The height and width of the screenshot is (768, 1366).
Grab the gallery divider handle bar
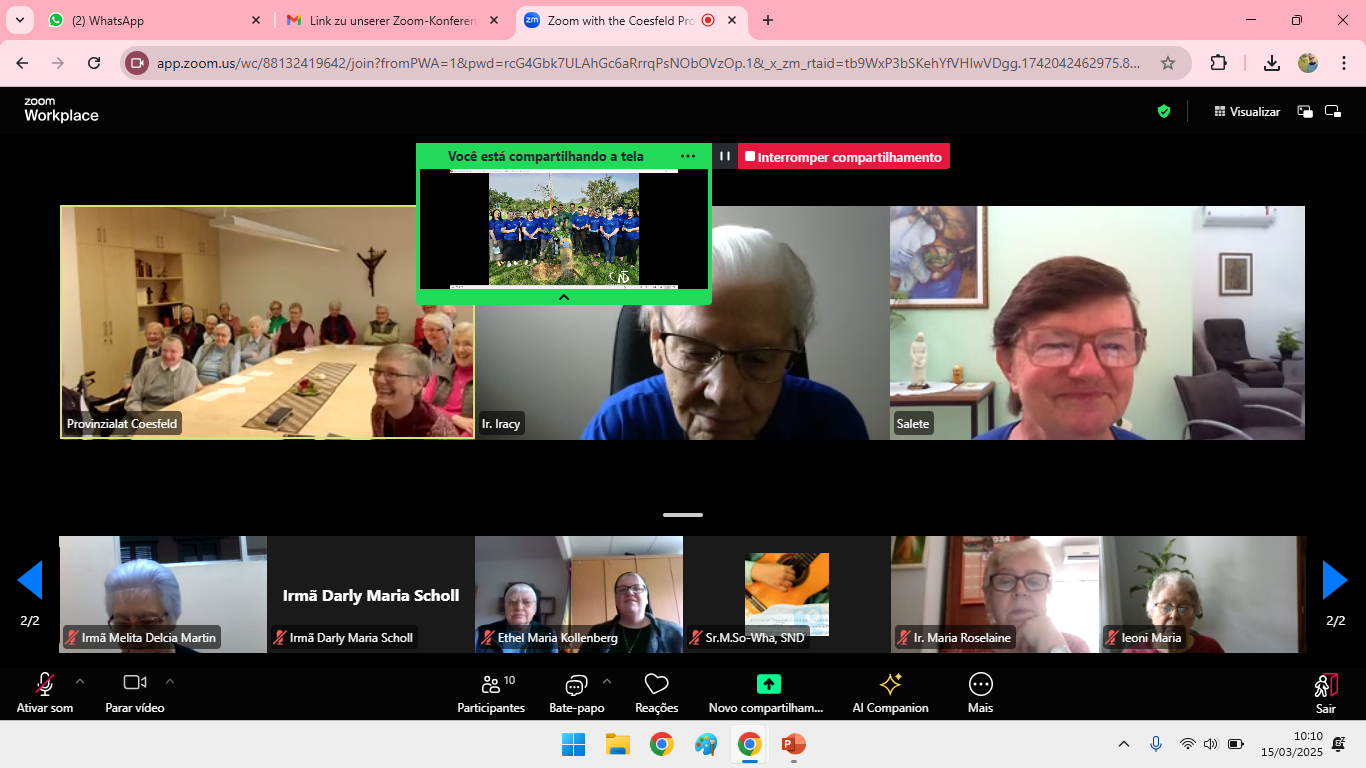click(x=683, y=515)
